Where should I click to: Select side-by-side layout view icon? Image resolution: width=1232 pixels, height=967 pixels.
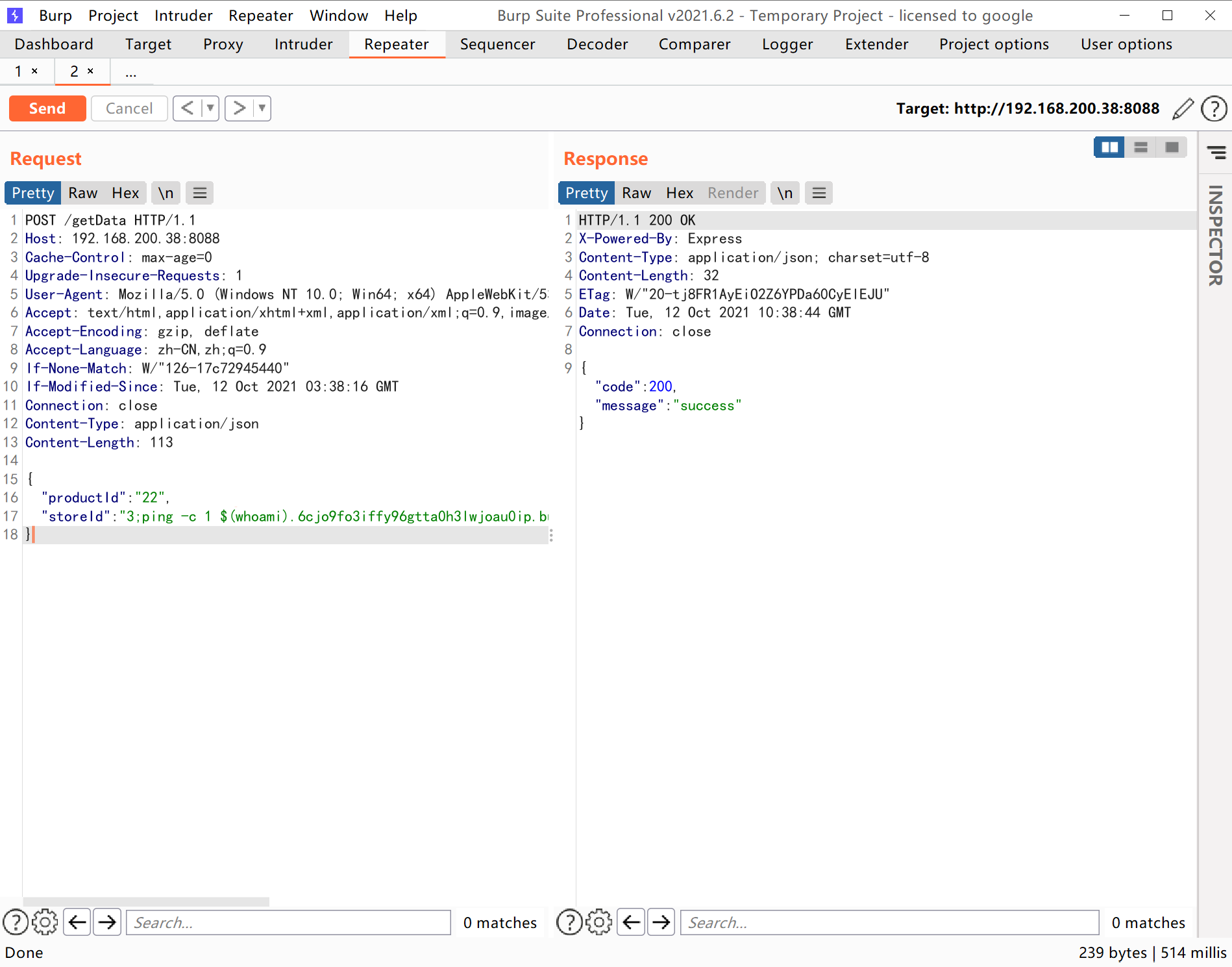[x=1109, y=147]
